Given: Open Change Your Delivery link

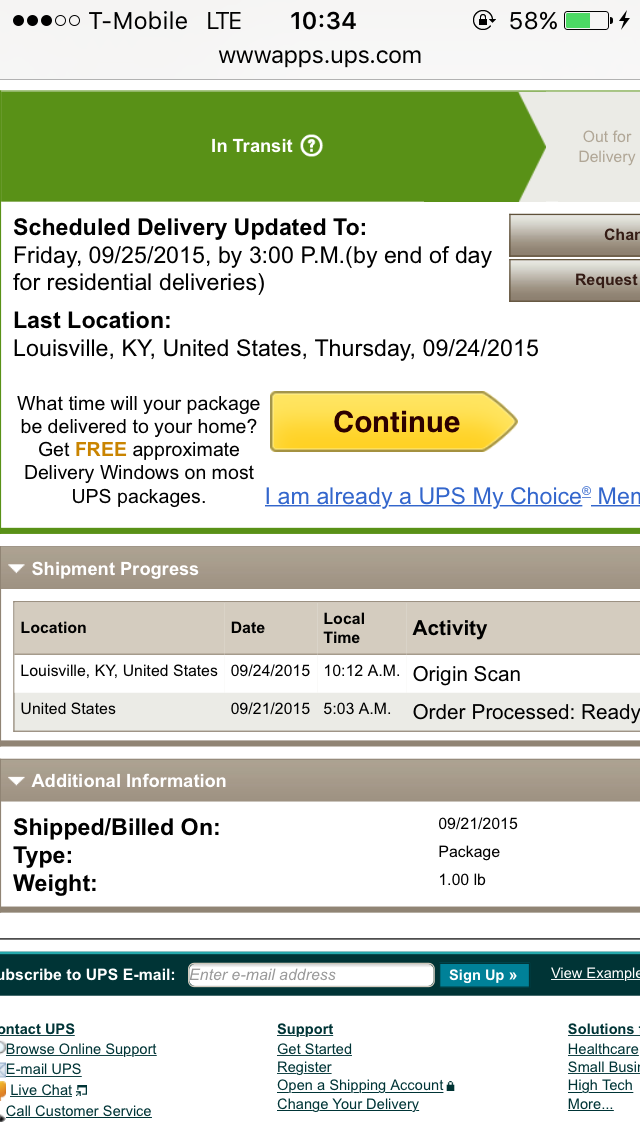Looking at the screenshot, I should tap(348, 1104).
